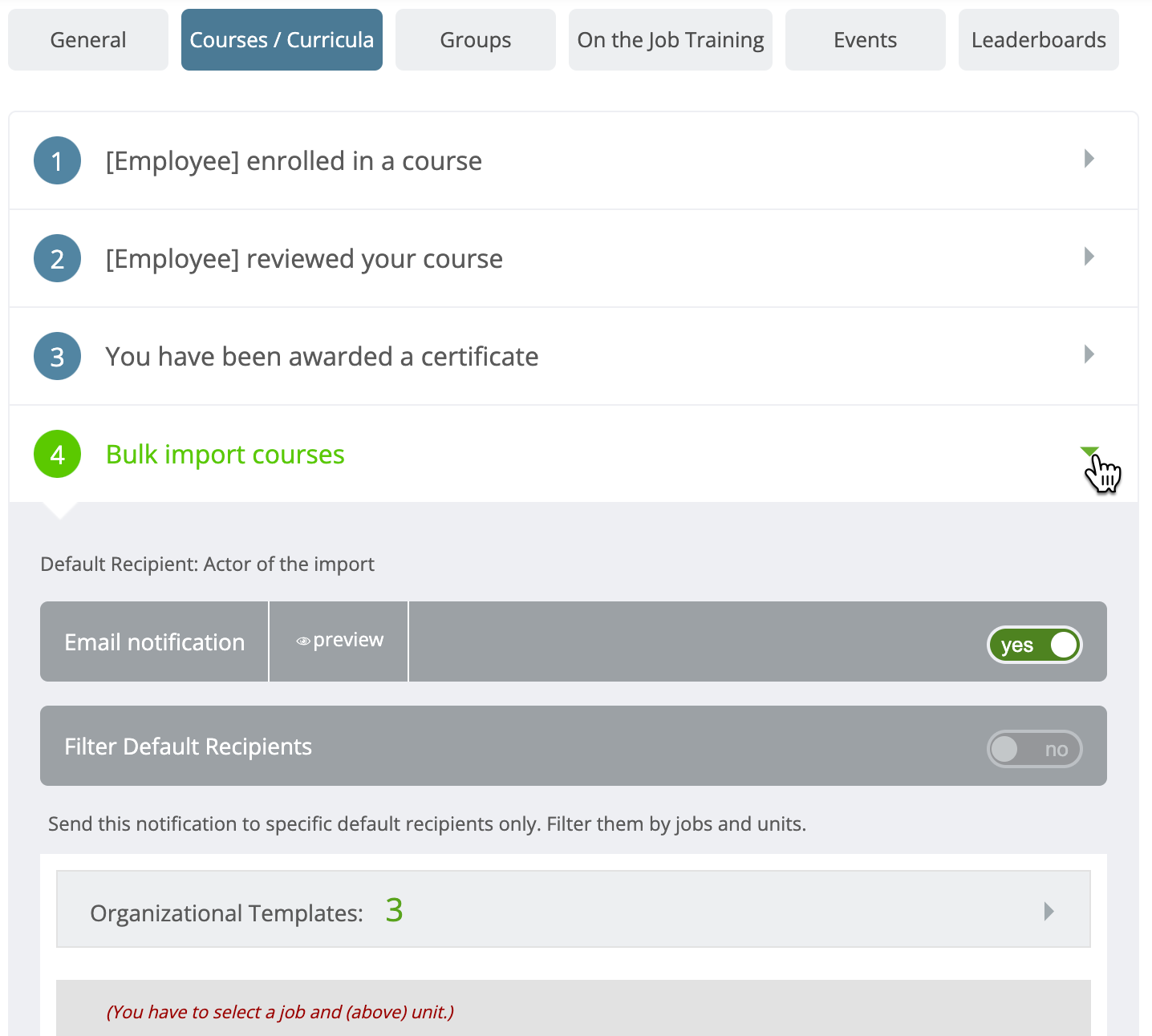Click the green templates count 3
Screen dimensions: 1152x1036
(394, 910)
